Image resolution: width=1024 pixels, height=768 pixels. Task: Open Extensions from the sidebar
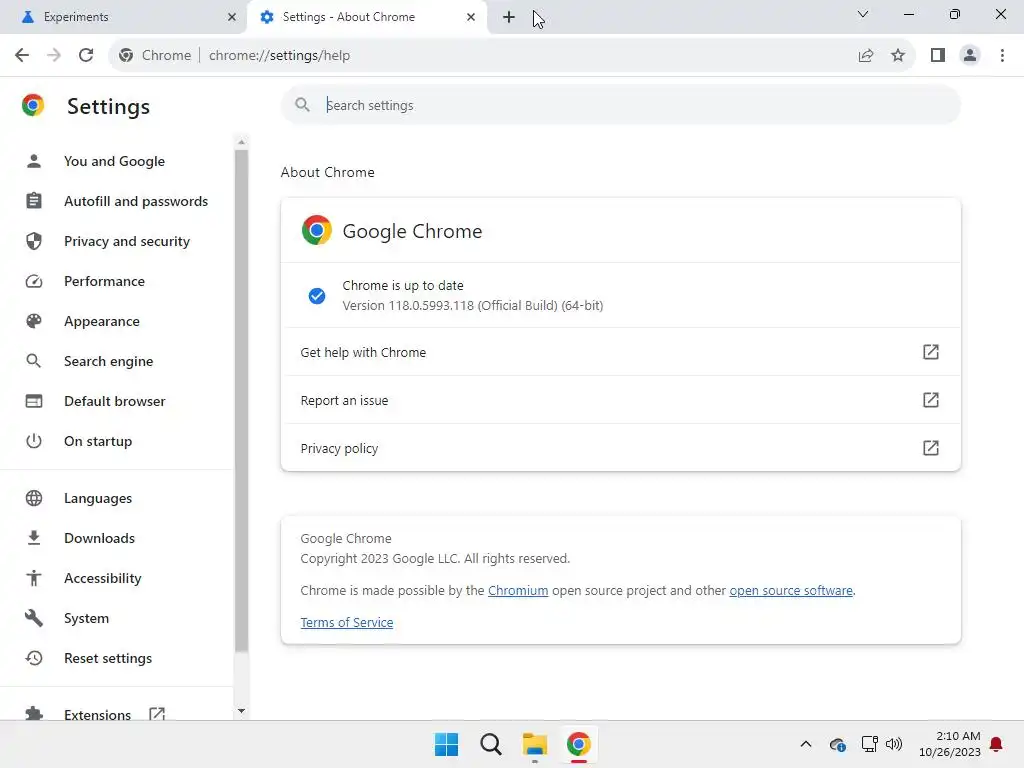(97, 714)
